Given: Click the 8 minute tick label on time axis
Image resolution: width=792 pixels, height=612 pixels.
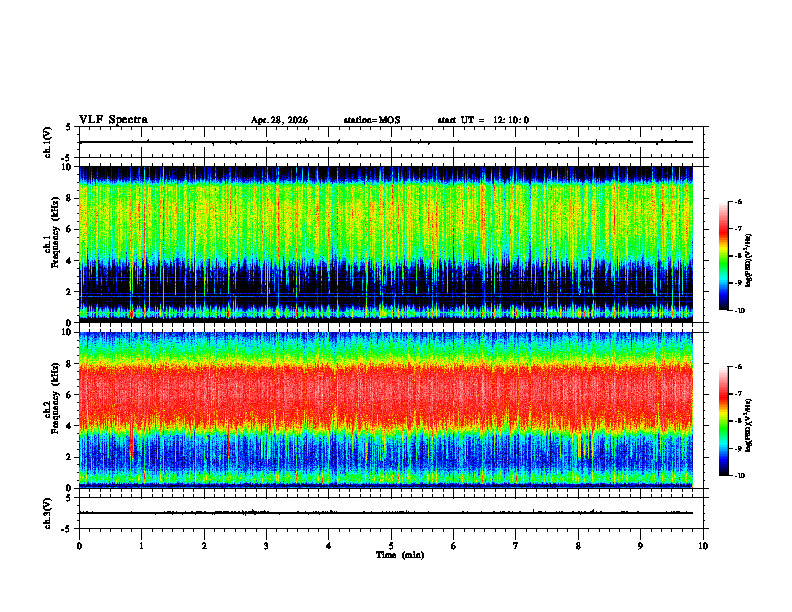Looking at the screenshot, I should (578, 546).
